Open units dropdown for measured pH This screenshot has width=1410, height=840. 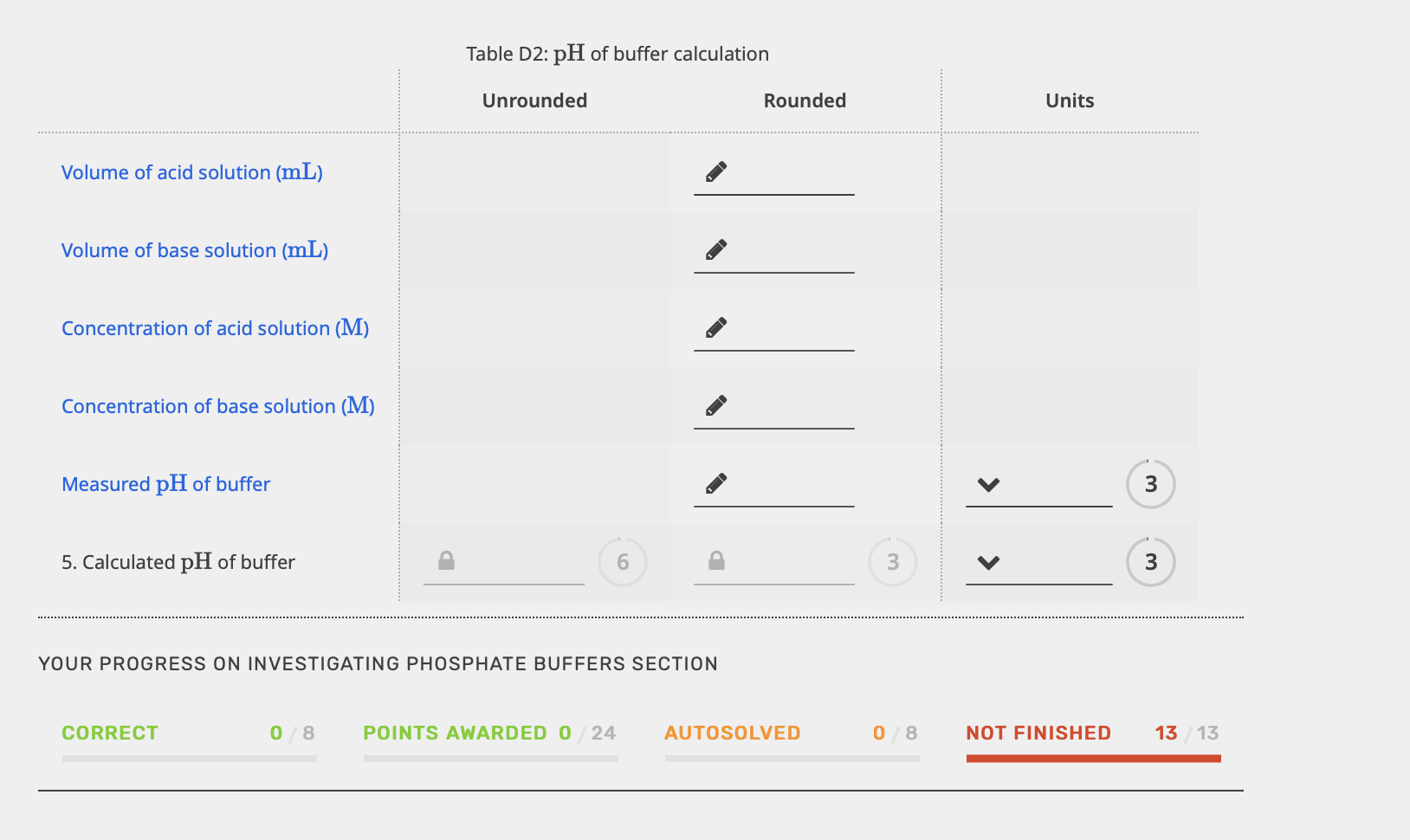pyautogui.click(x=988, y=484)
